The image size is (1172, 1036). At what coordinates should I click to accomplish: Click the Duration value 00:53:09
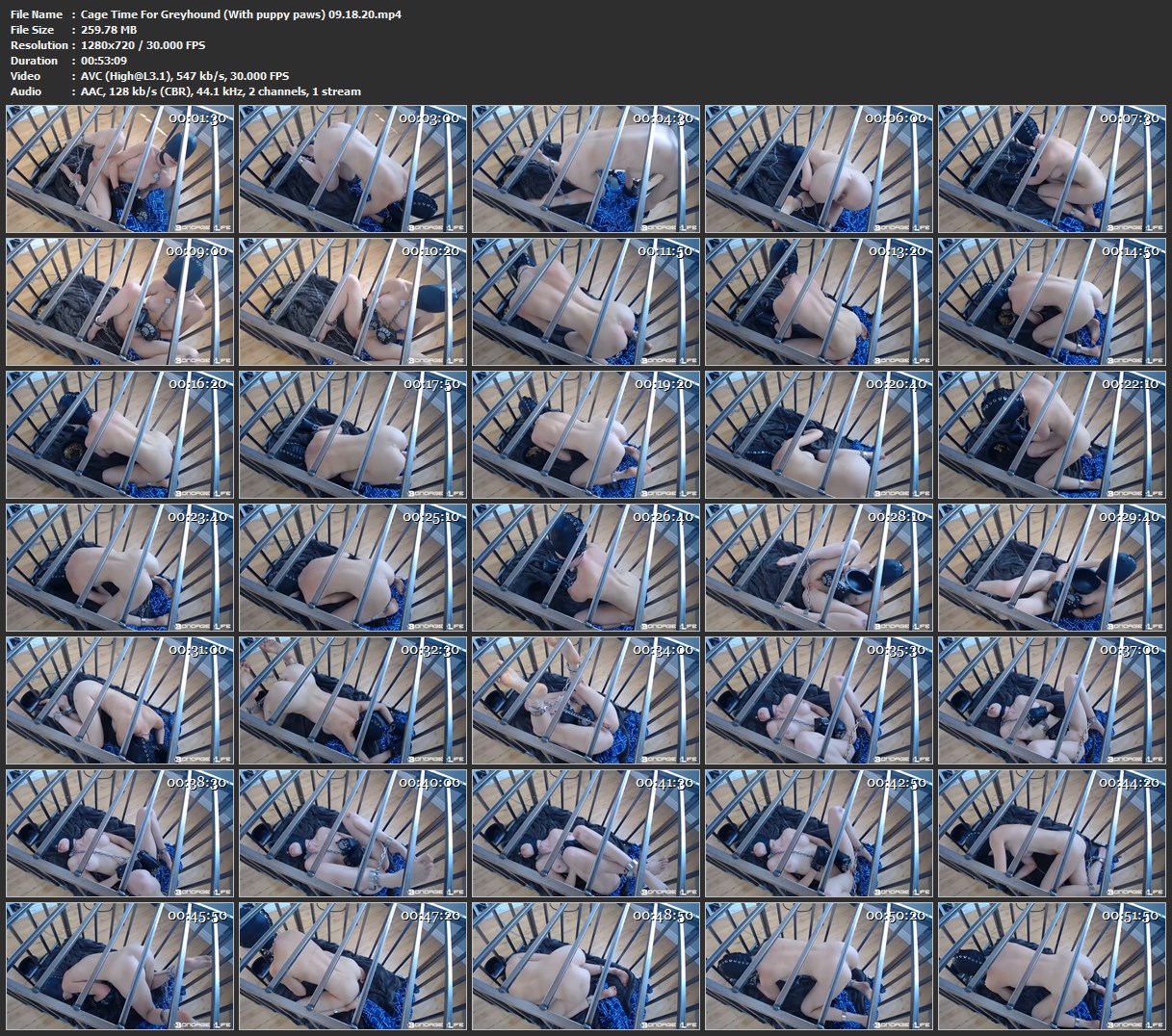tap(104, 61)
